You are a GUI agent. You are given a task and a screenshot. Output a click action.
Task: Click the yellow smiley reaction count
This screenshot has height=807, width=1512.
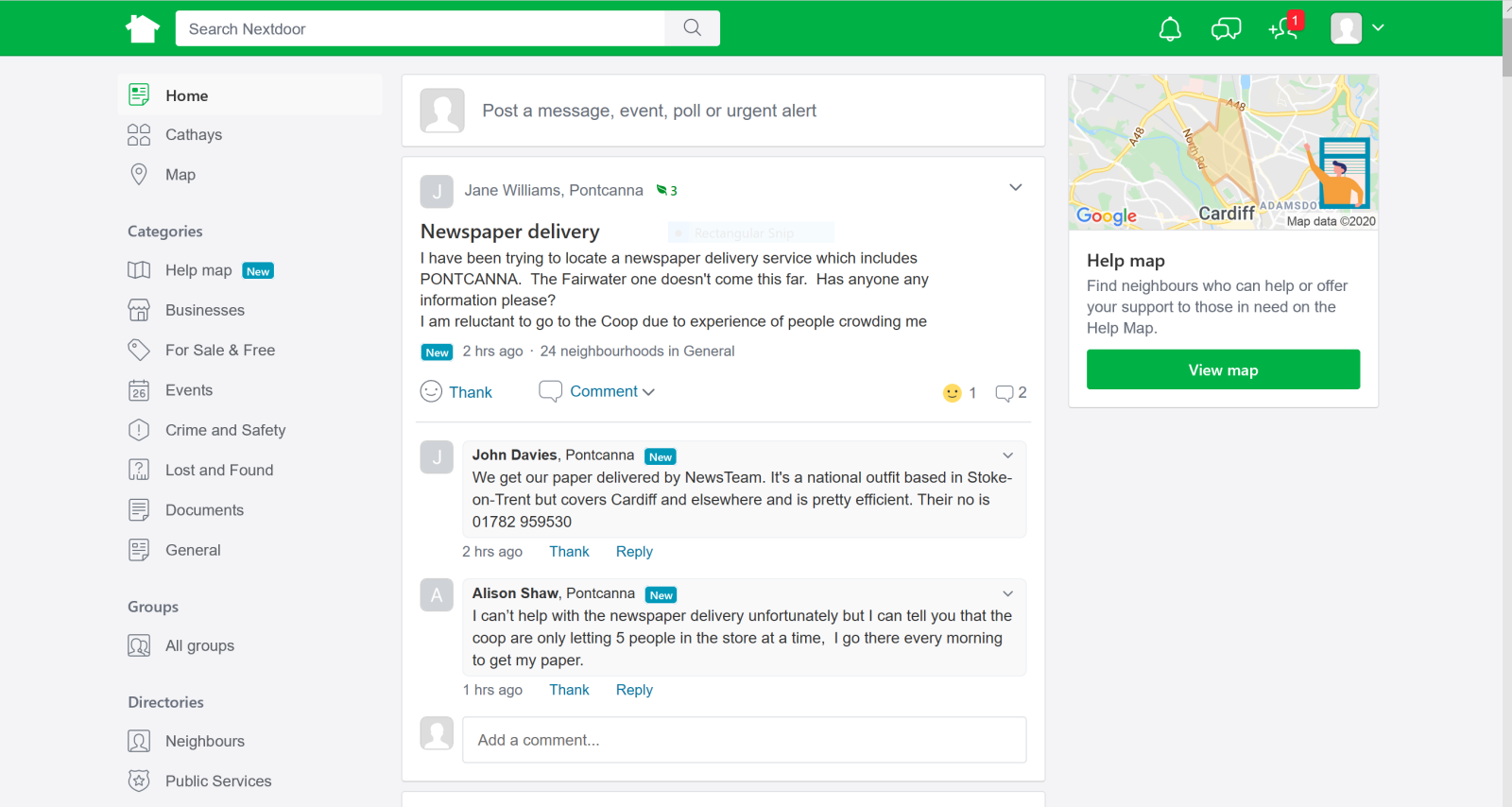[x=959, y=392]
